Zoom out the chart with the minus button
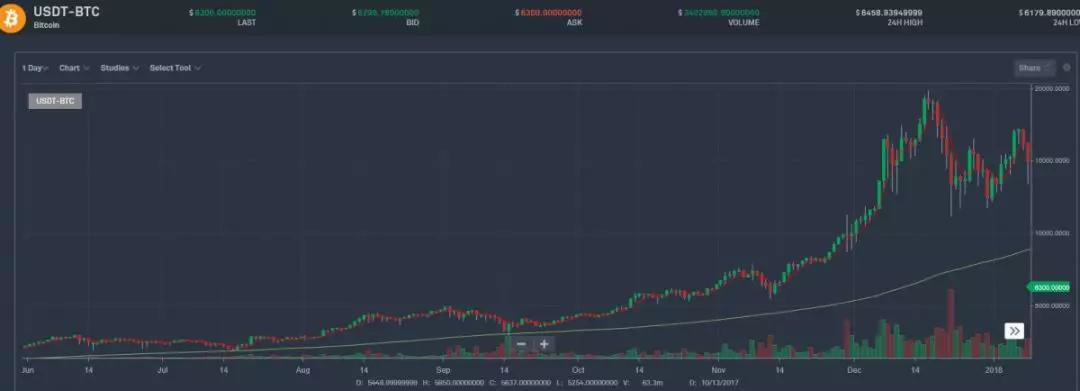Image resolution: width=1080 pixels, height=391 pixels. [x=521, y=344]
